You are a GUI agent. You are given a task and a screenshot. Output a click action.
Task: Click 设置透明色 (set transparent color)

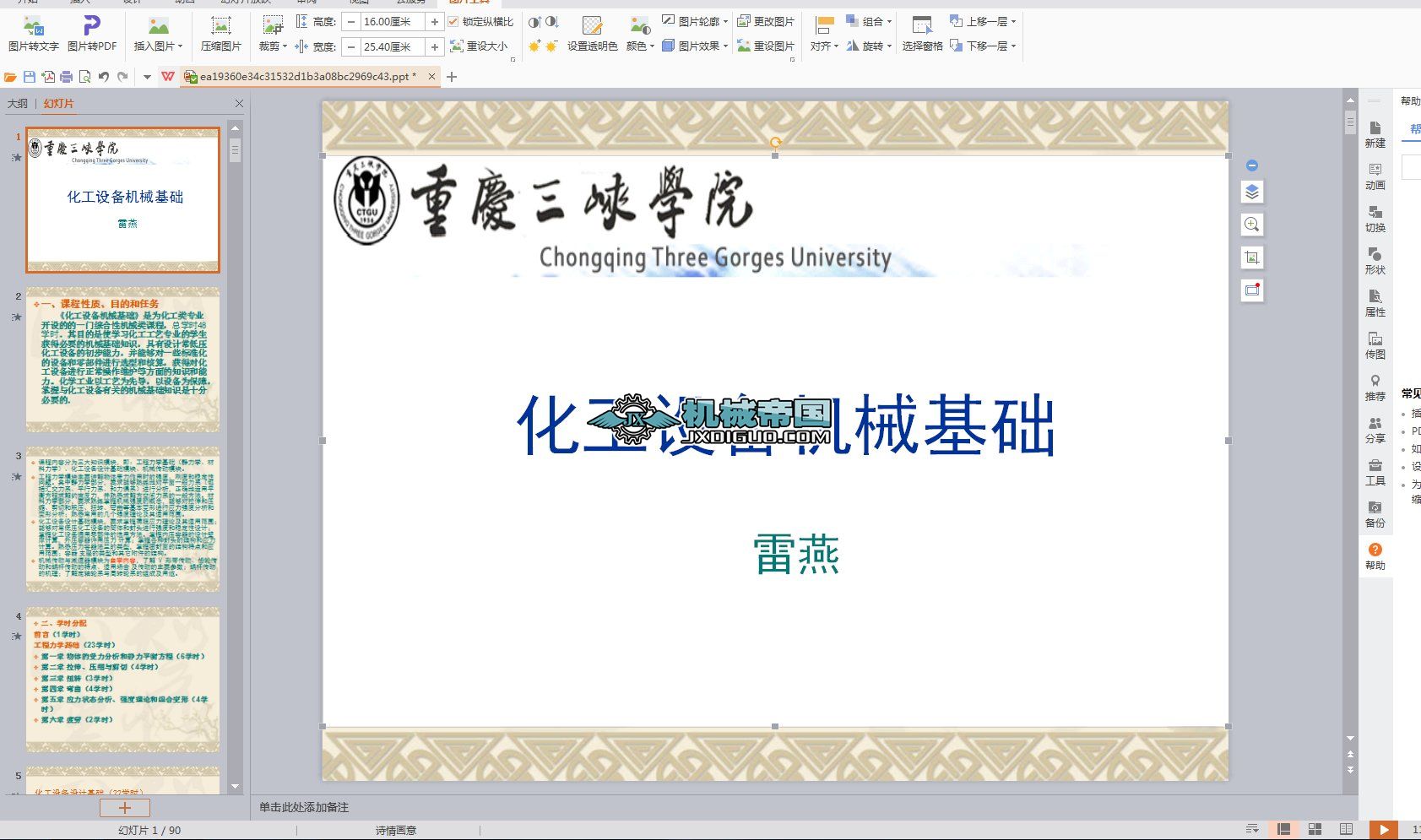[x=593, y=35]
